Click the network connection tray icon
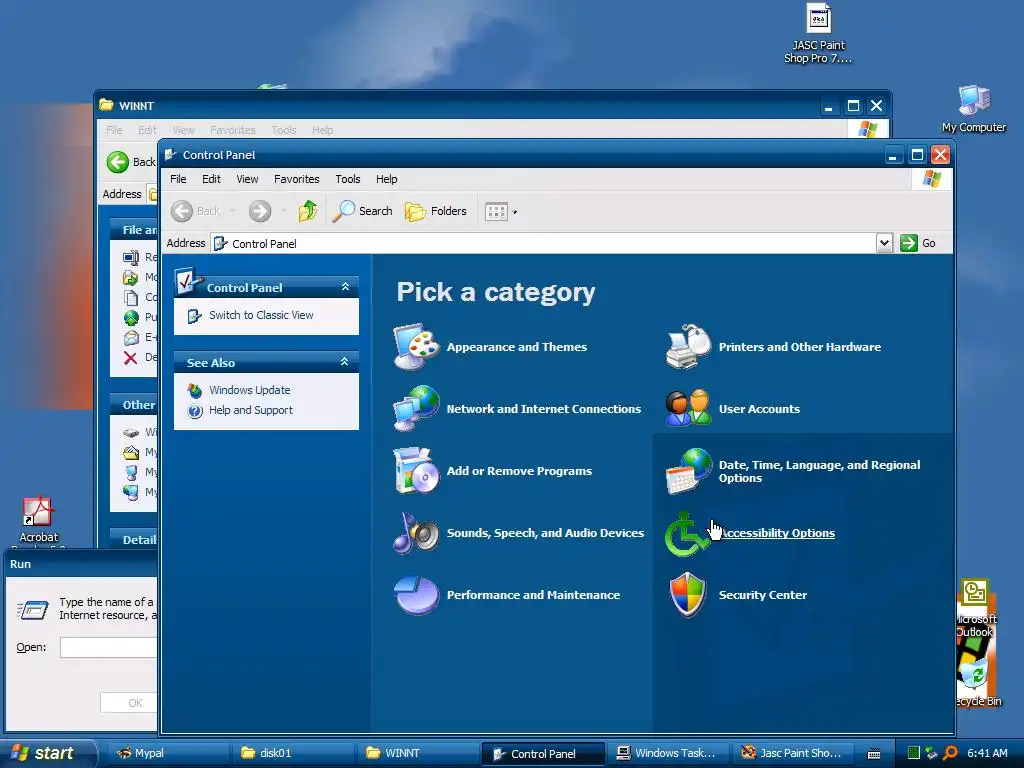 coord(931,753)
